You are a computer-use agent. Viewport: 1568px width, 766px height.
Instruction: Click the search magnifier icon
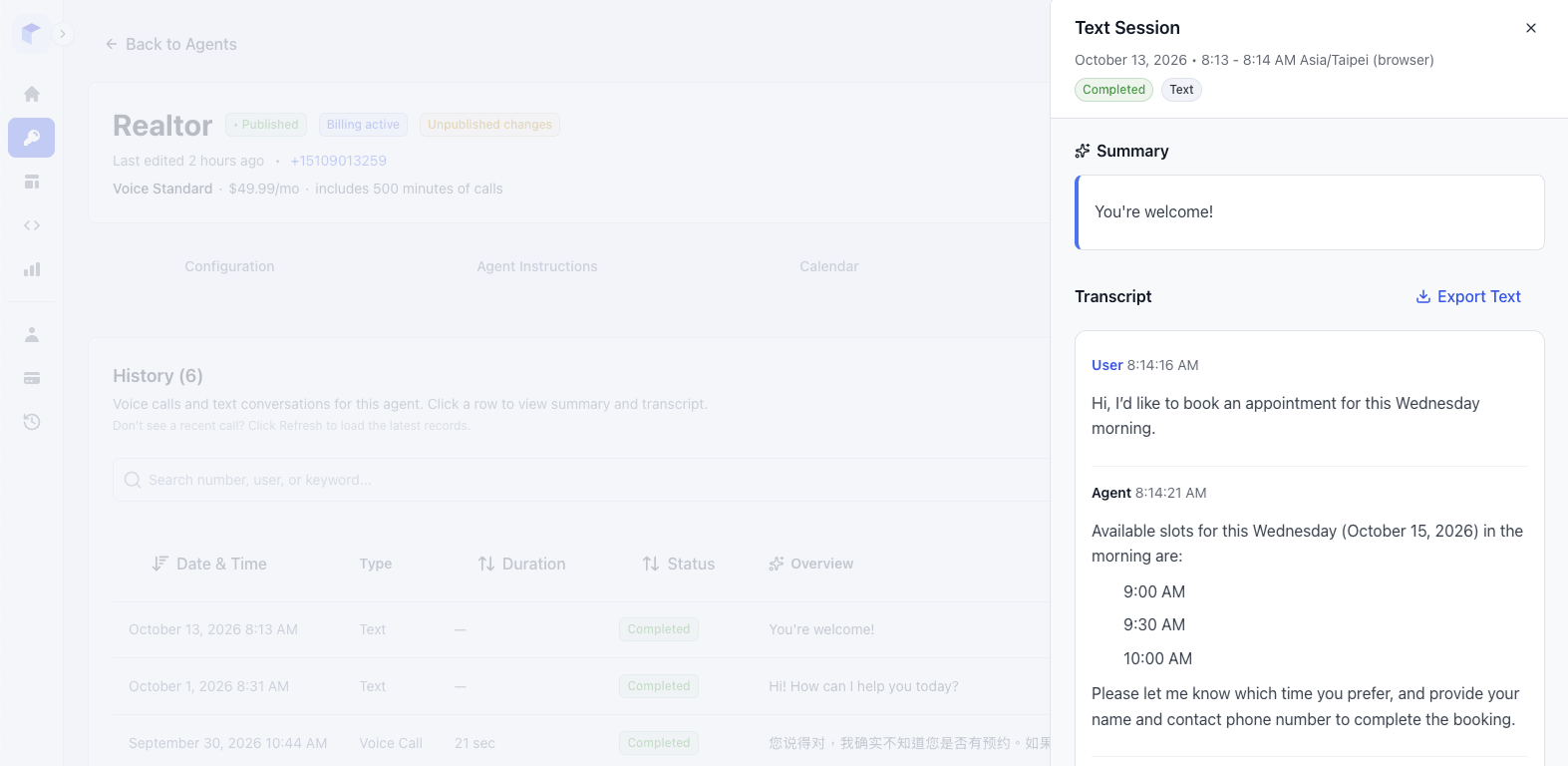[x=133, y=480]
